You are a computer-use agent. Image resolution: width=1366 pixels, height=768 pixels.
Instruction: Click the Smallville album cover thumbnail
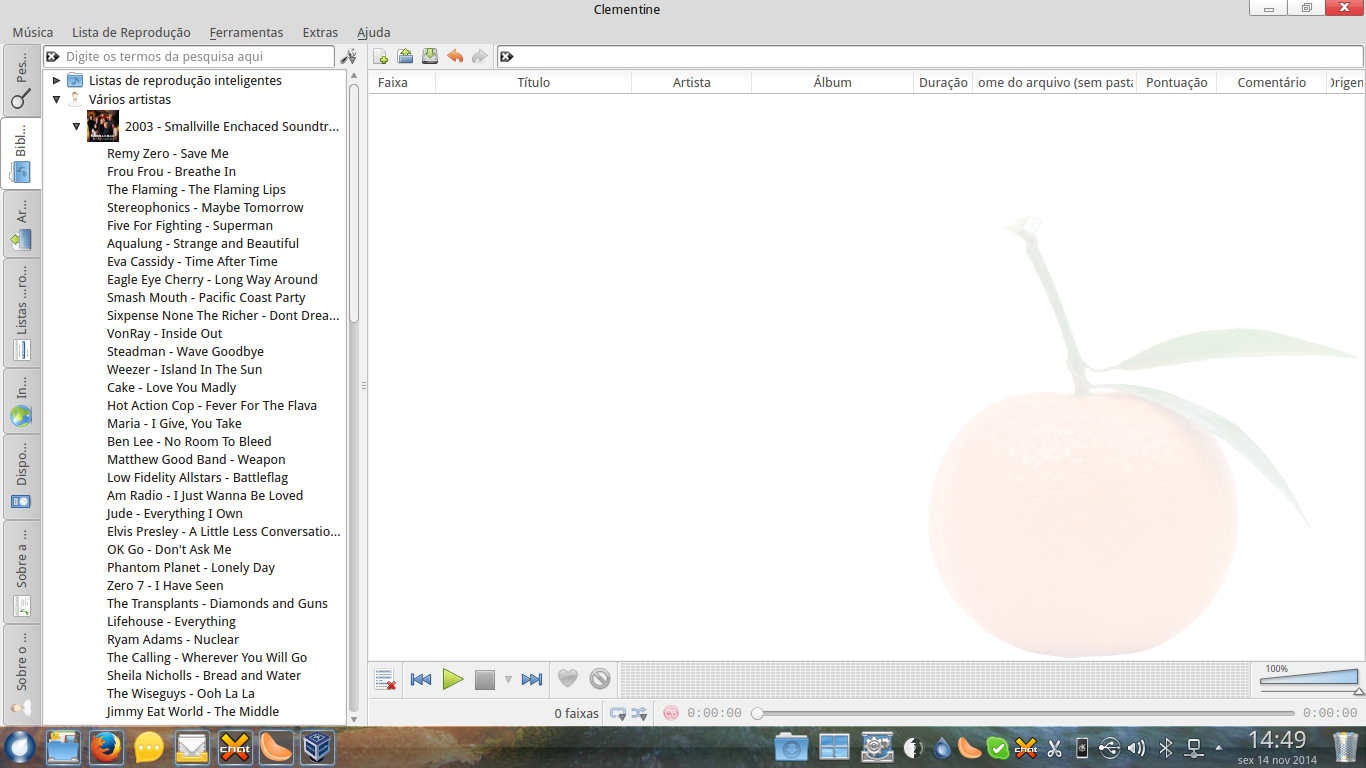[x=103, y=126]
